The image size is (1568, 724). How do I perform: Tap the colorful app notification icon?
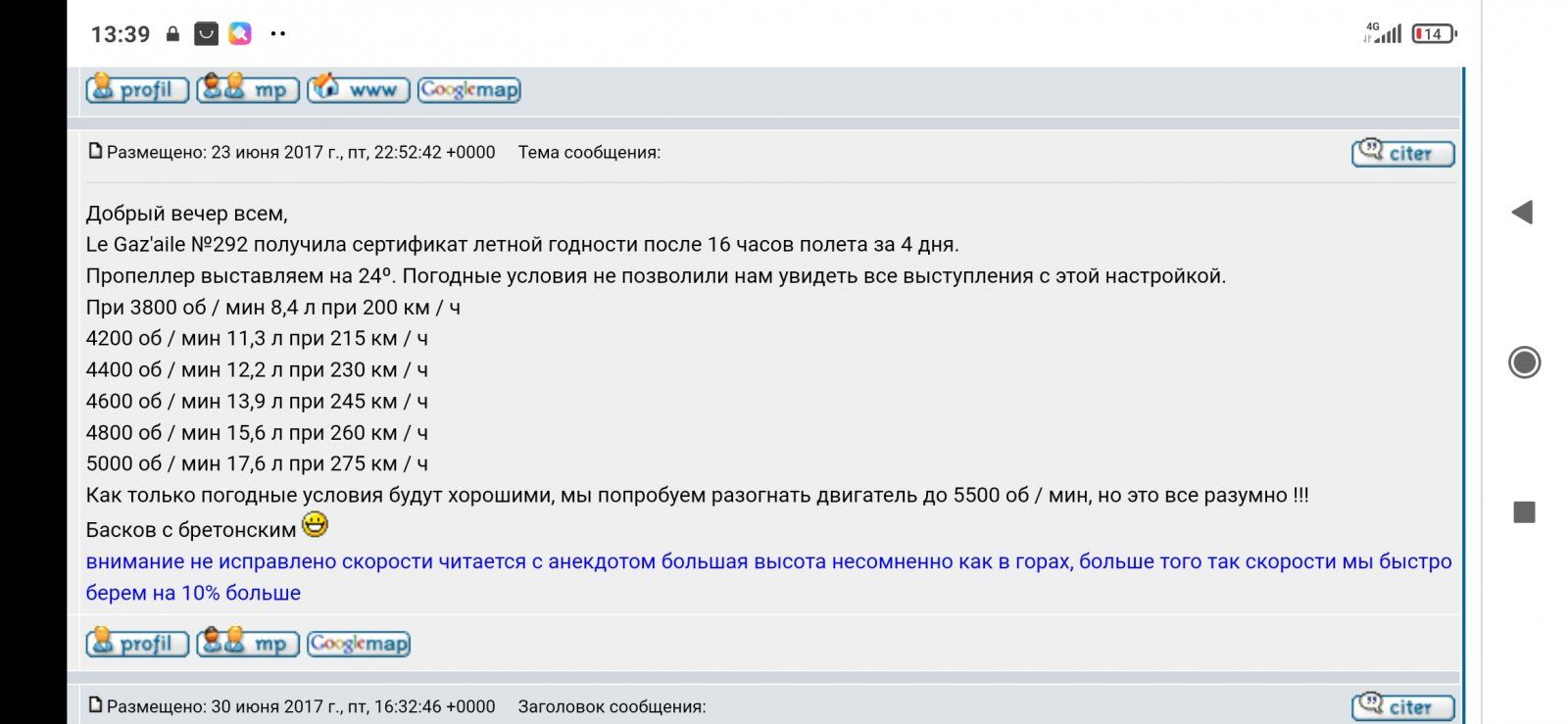point(240,34)
